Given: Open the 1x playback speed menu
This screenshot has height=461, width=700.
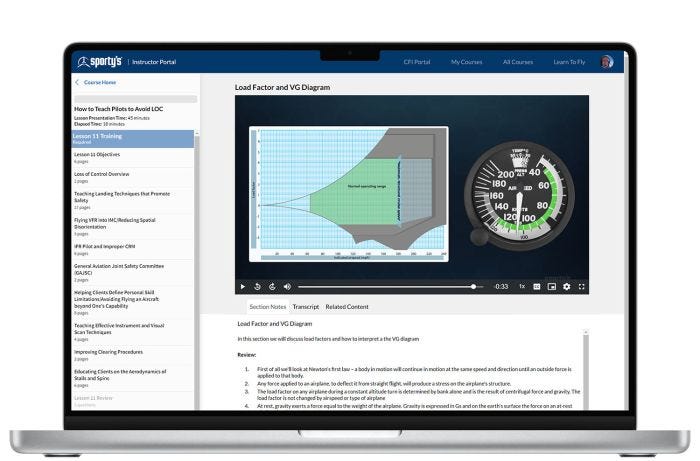Looking at the screenshot, I should pyautogui.click(x=521, y=286).
